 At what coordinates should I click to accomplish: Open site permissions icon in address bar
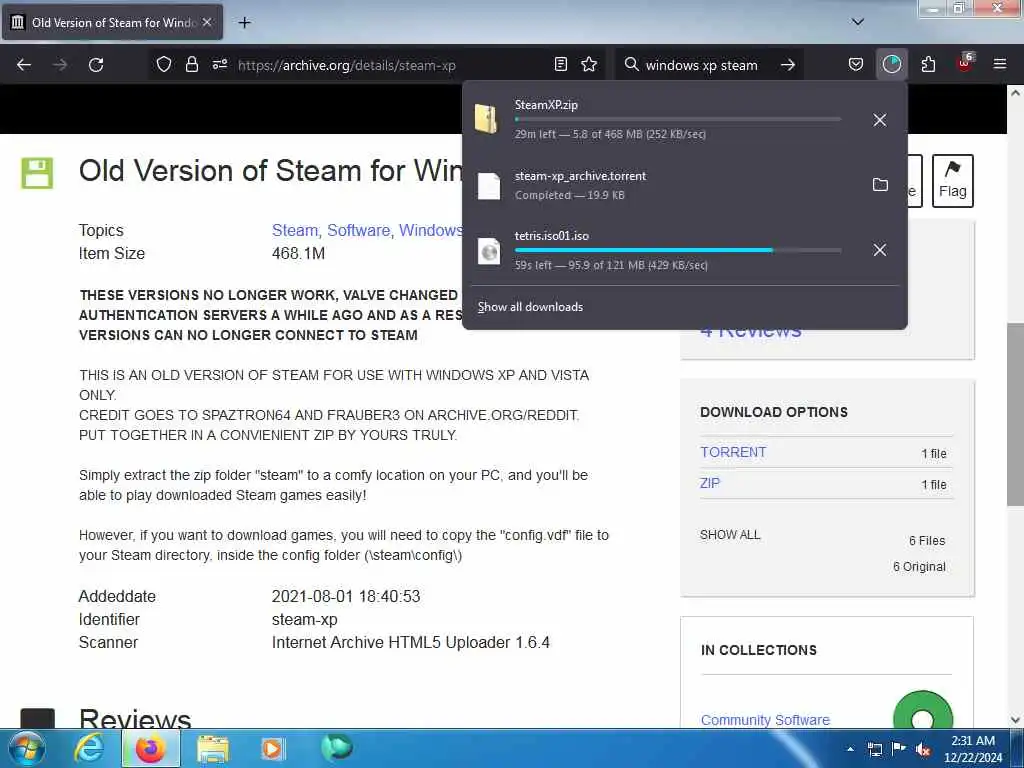(x=219, y=65)
